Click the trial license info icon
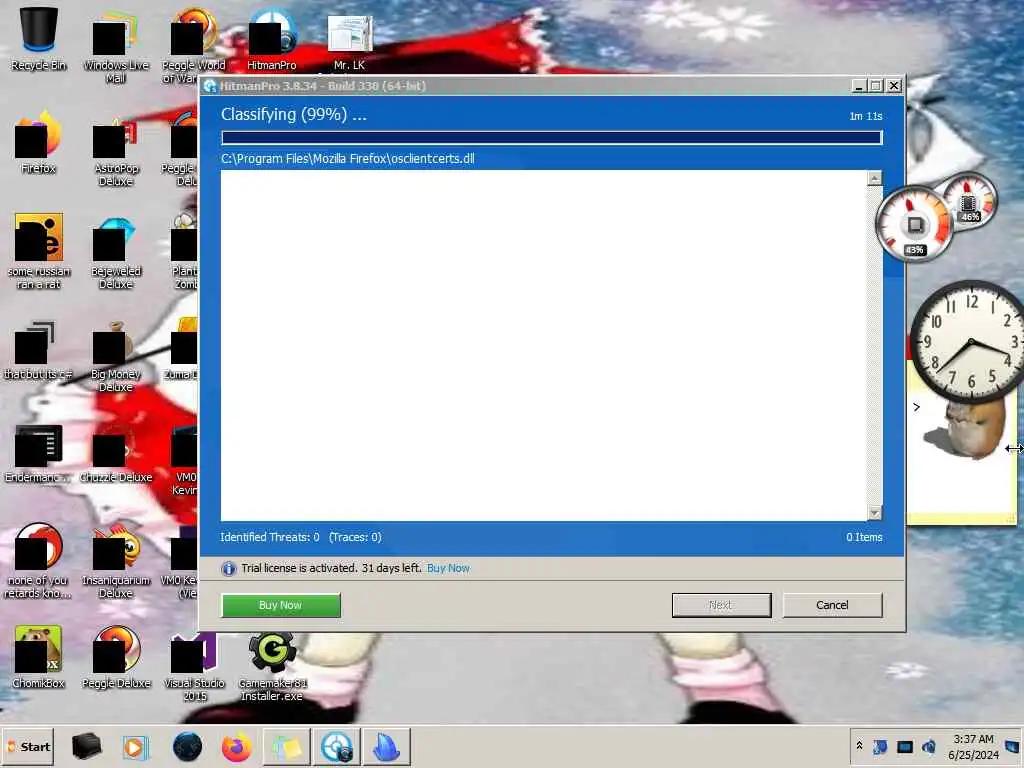1024x768 pixels. 228,569
